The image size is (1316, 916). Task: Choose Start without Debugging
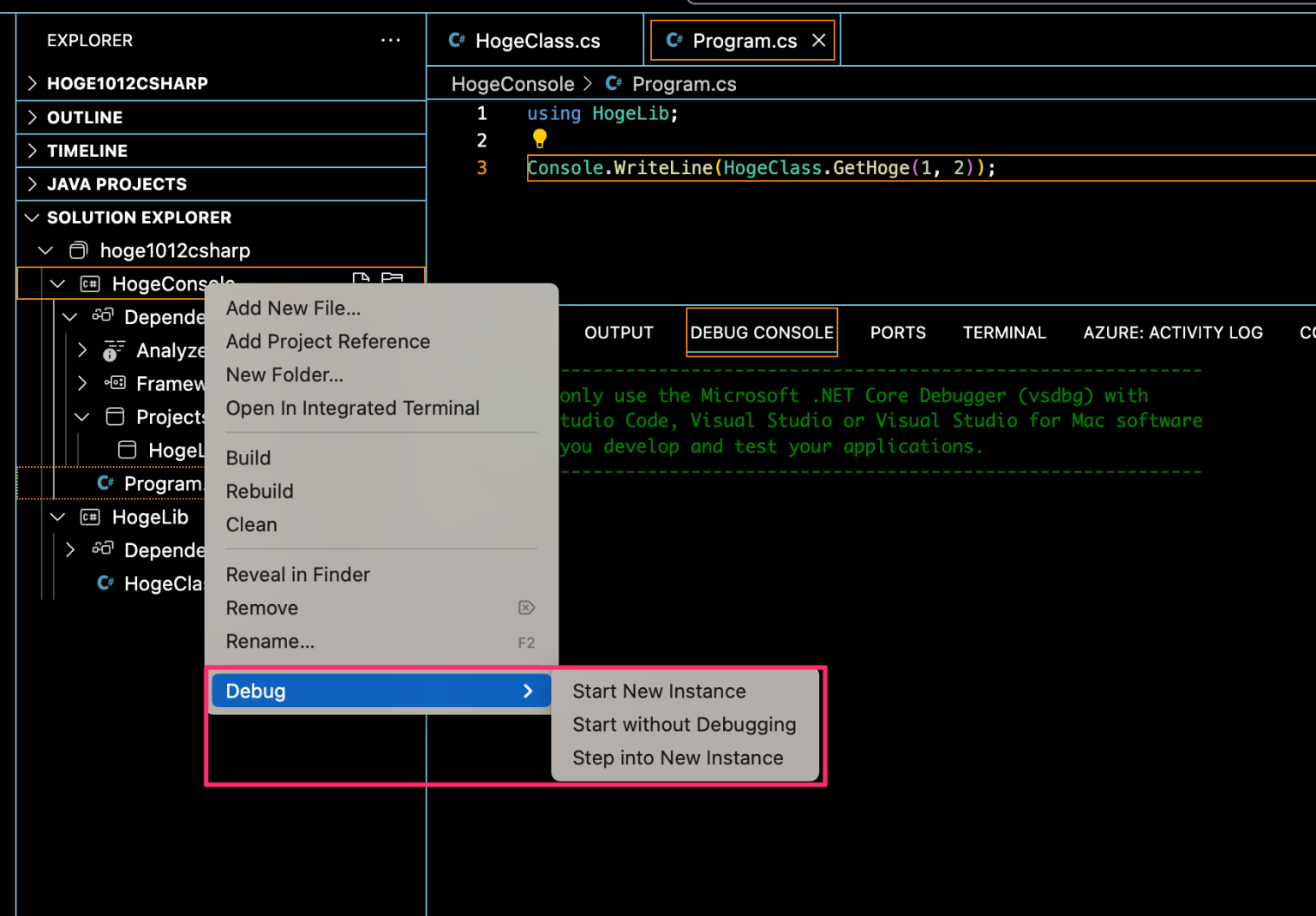coord(684,724)
